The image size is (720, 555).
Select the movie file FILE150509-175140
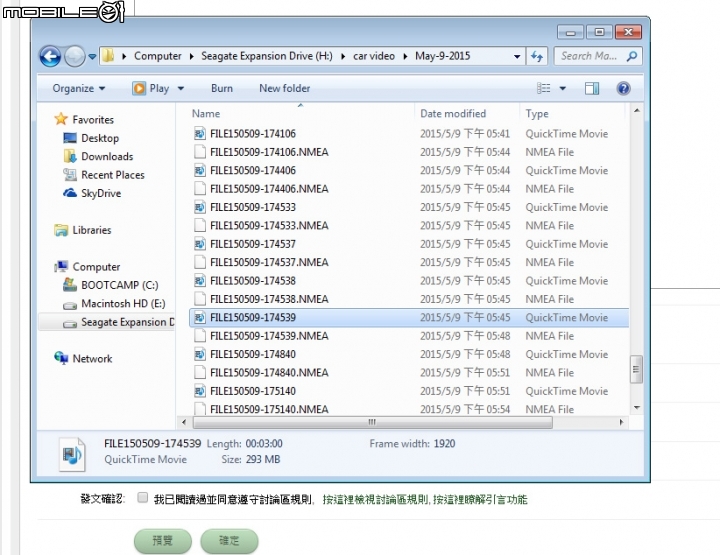click(x=253, y=391)
